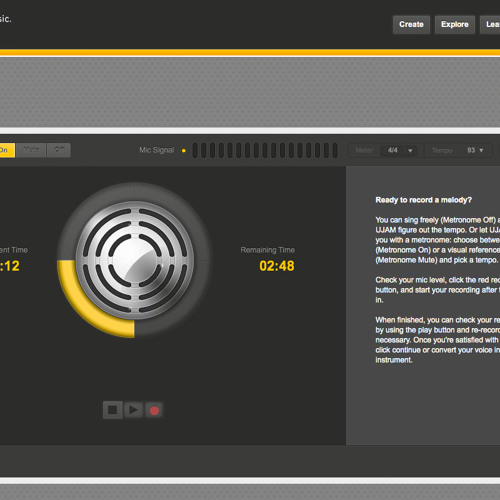Screen dimensions: 500x500
Task: Click the partially visible Learn button
Action: (490, 25)
